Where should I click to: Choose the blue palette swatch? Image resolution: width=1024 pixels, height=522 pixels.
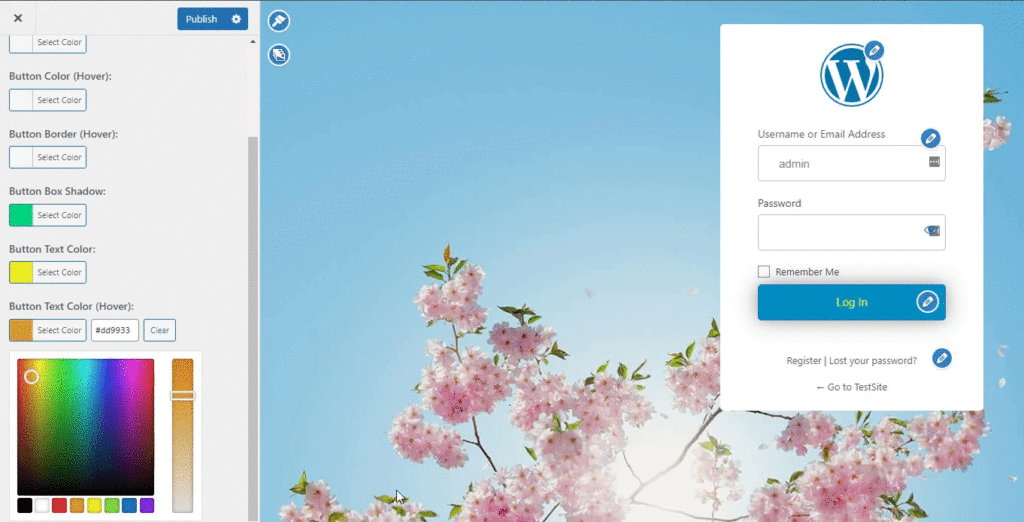tap(129, 505)
